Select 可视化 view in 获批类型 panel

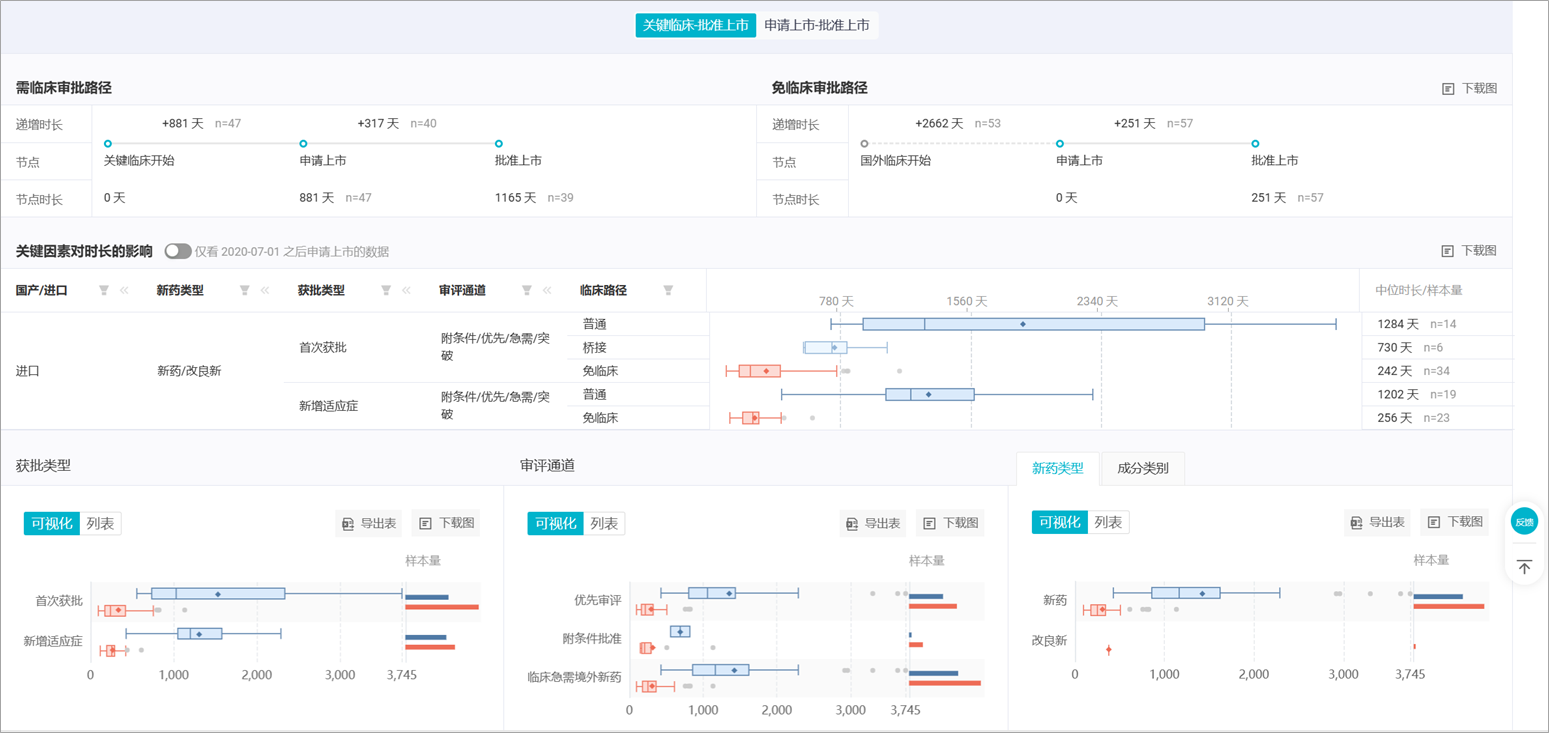coord(52,523)
